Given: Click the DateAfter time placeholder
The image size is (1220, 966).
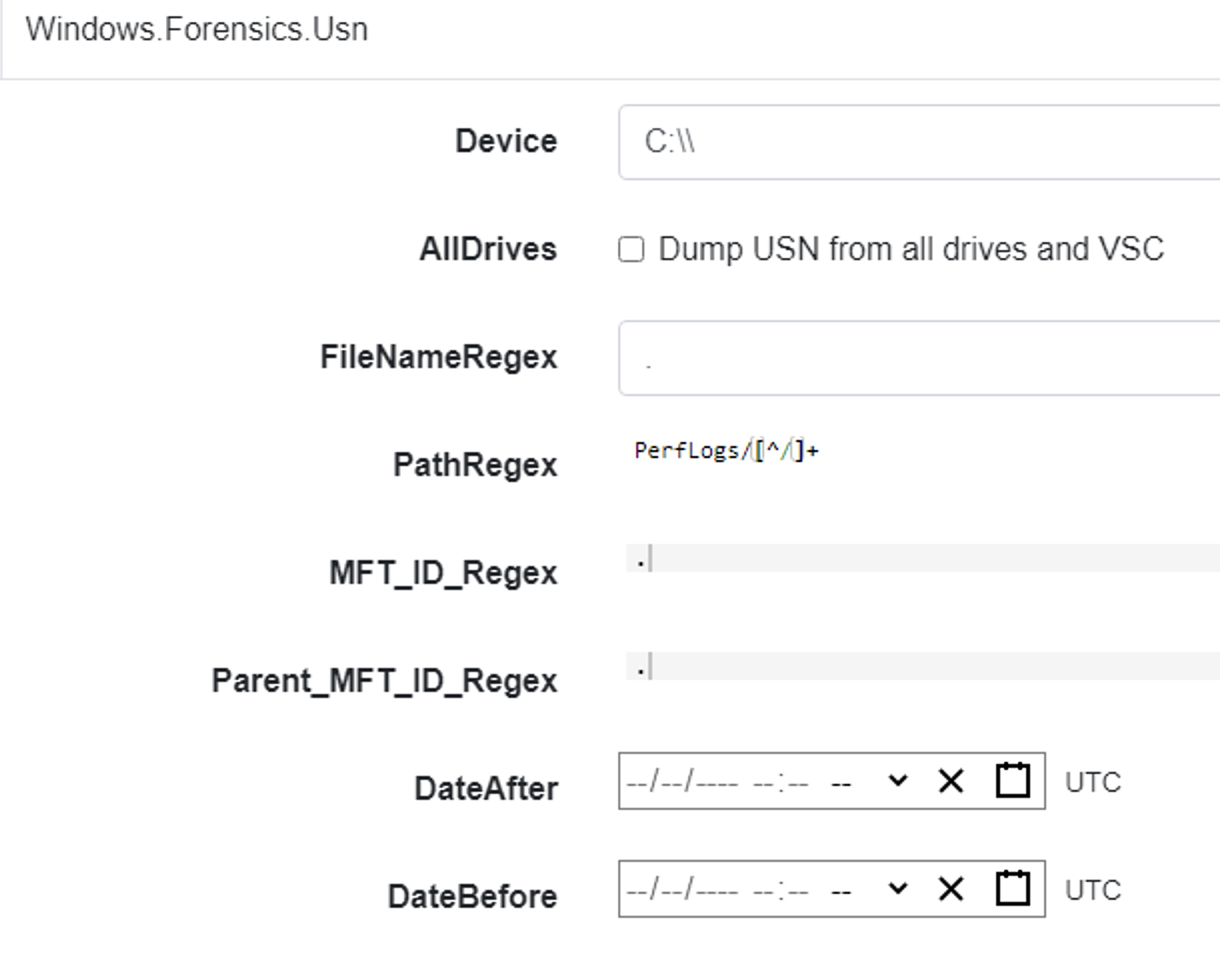Looking at the screenshot, I should (780, 782).
